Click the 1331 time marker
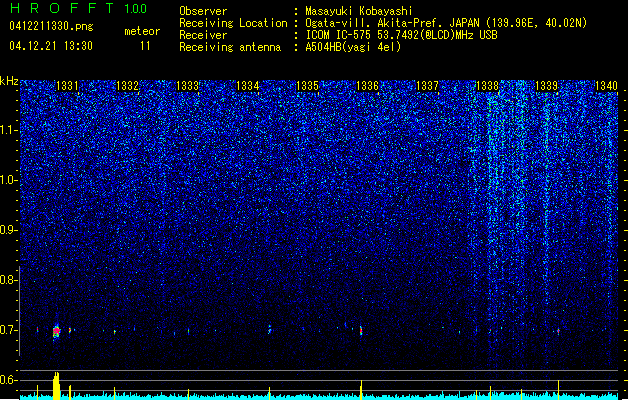This screenshot has width=629, height=400. [67, 86]
